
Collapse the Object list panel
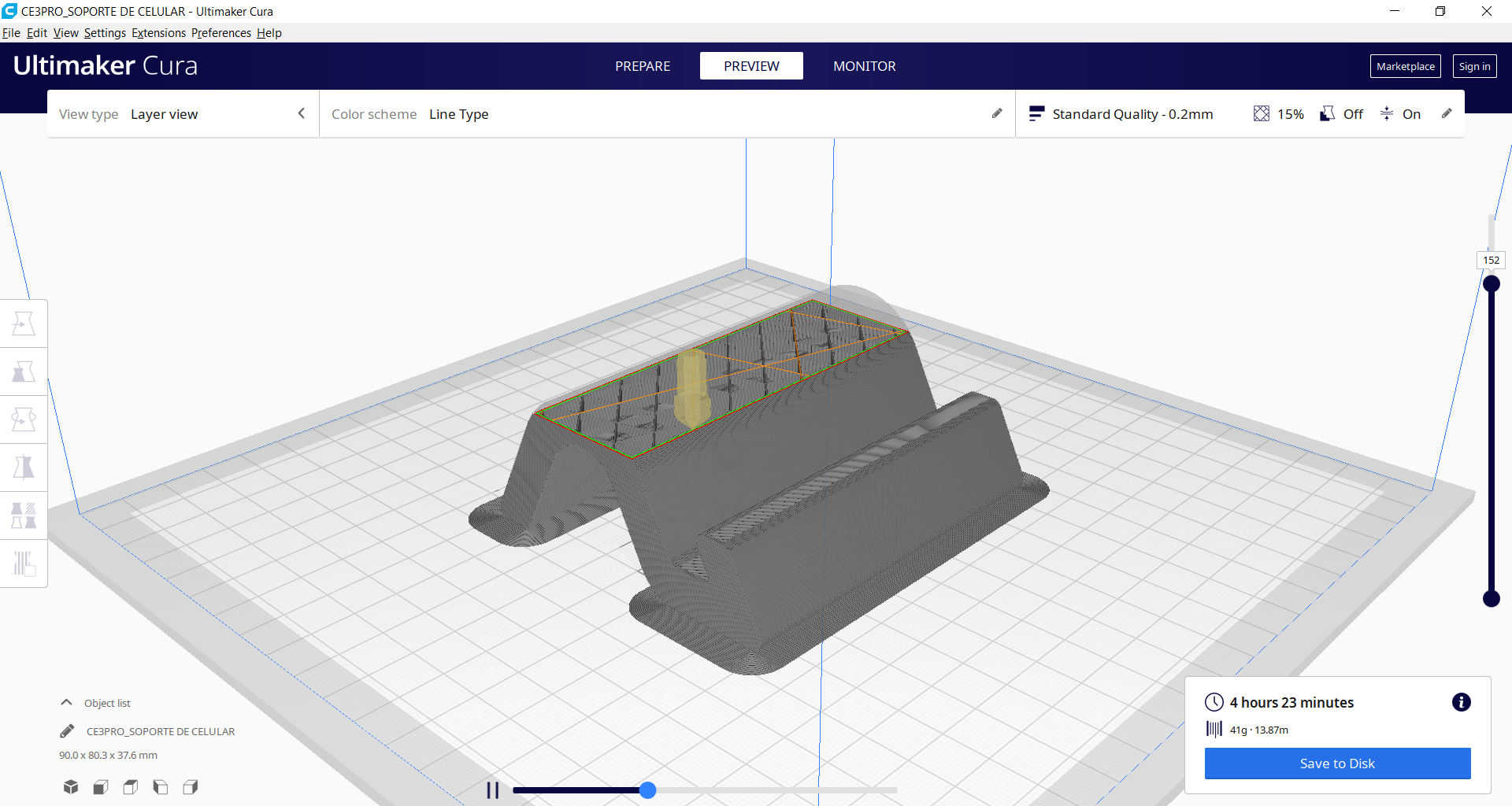coord(65,702)
